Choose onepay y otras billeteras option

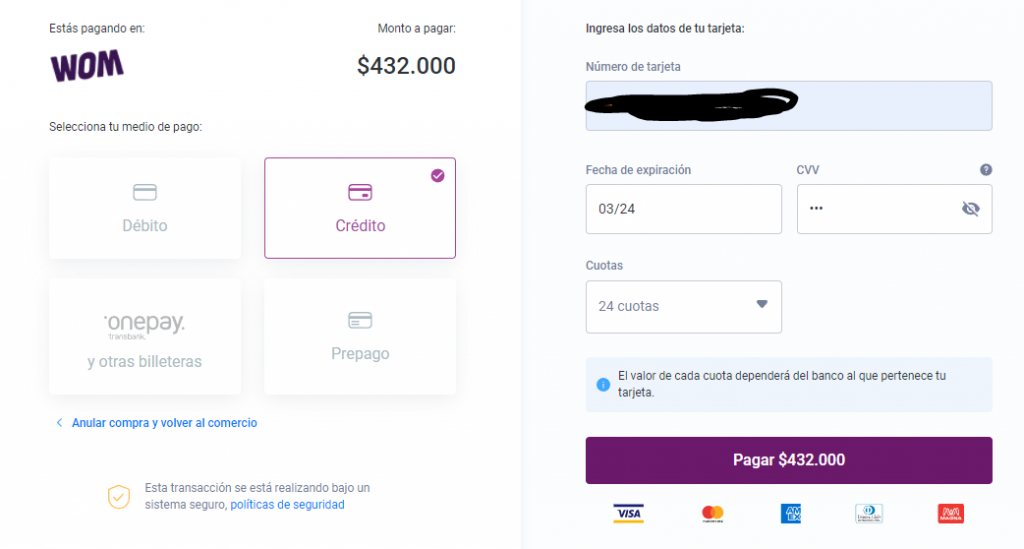coord(145,337)
